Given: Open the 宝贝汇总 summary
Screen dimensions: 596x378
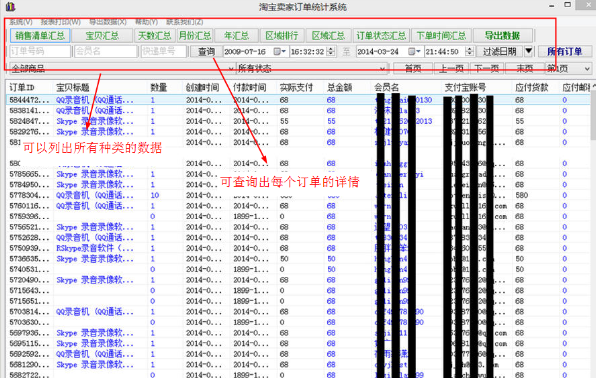Looking at the screenshot, I should pyautogui.click(x=102, y=36).
